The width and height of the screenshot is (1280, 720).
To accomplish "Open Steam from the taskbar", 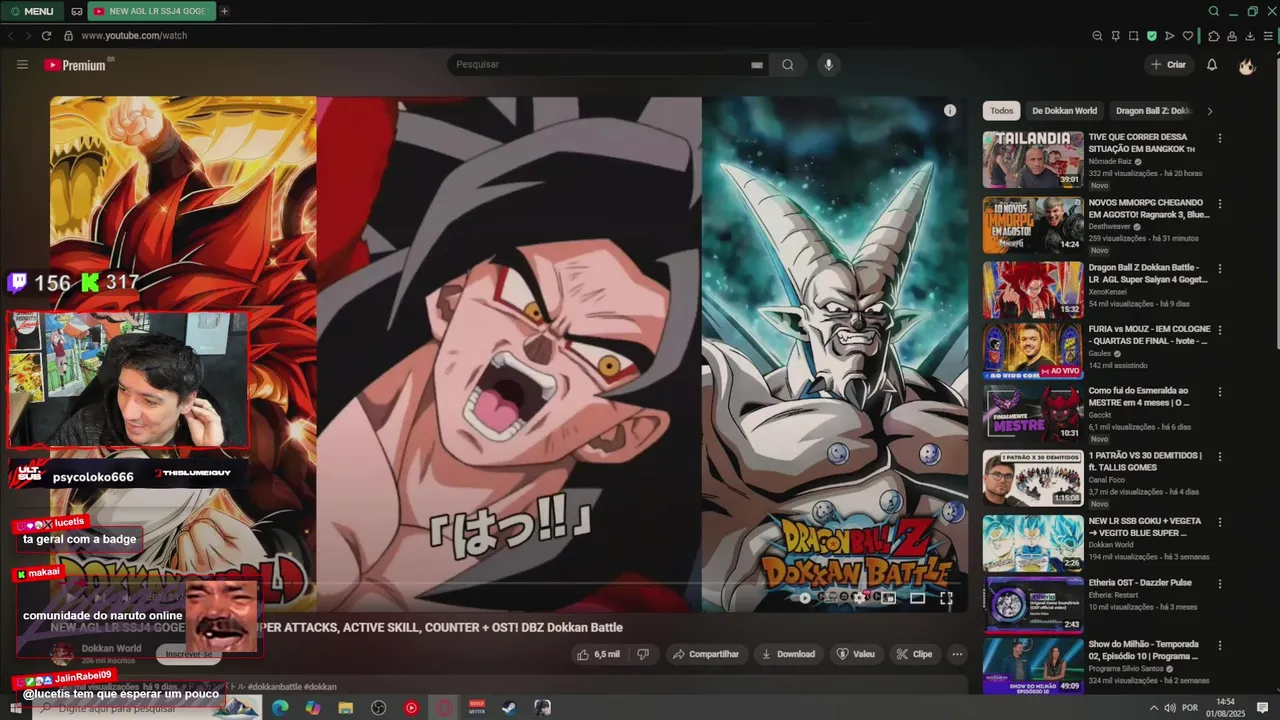I will click(509, 708).
